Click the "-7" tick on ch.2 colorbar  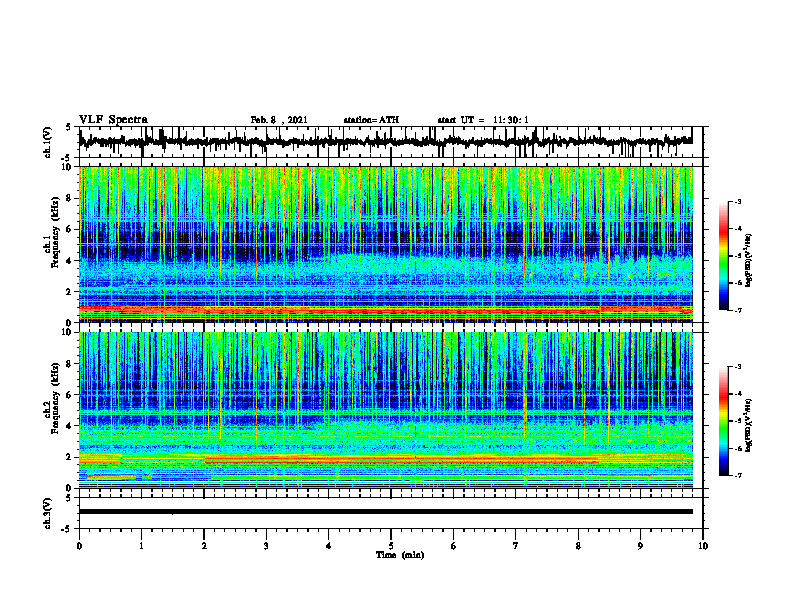click(x=738, y=476)
